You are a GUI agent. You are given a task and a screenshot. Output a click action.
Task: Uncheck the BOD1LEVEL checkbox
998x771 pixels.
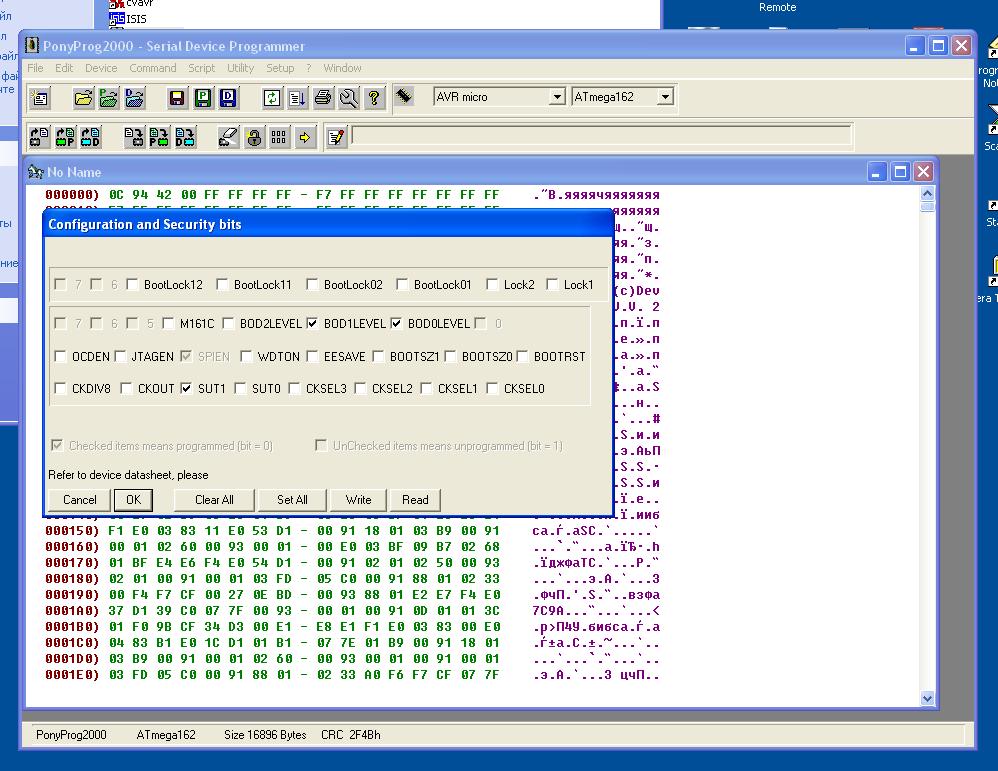[312, 324]
